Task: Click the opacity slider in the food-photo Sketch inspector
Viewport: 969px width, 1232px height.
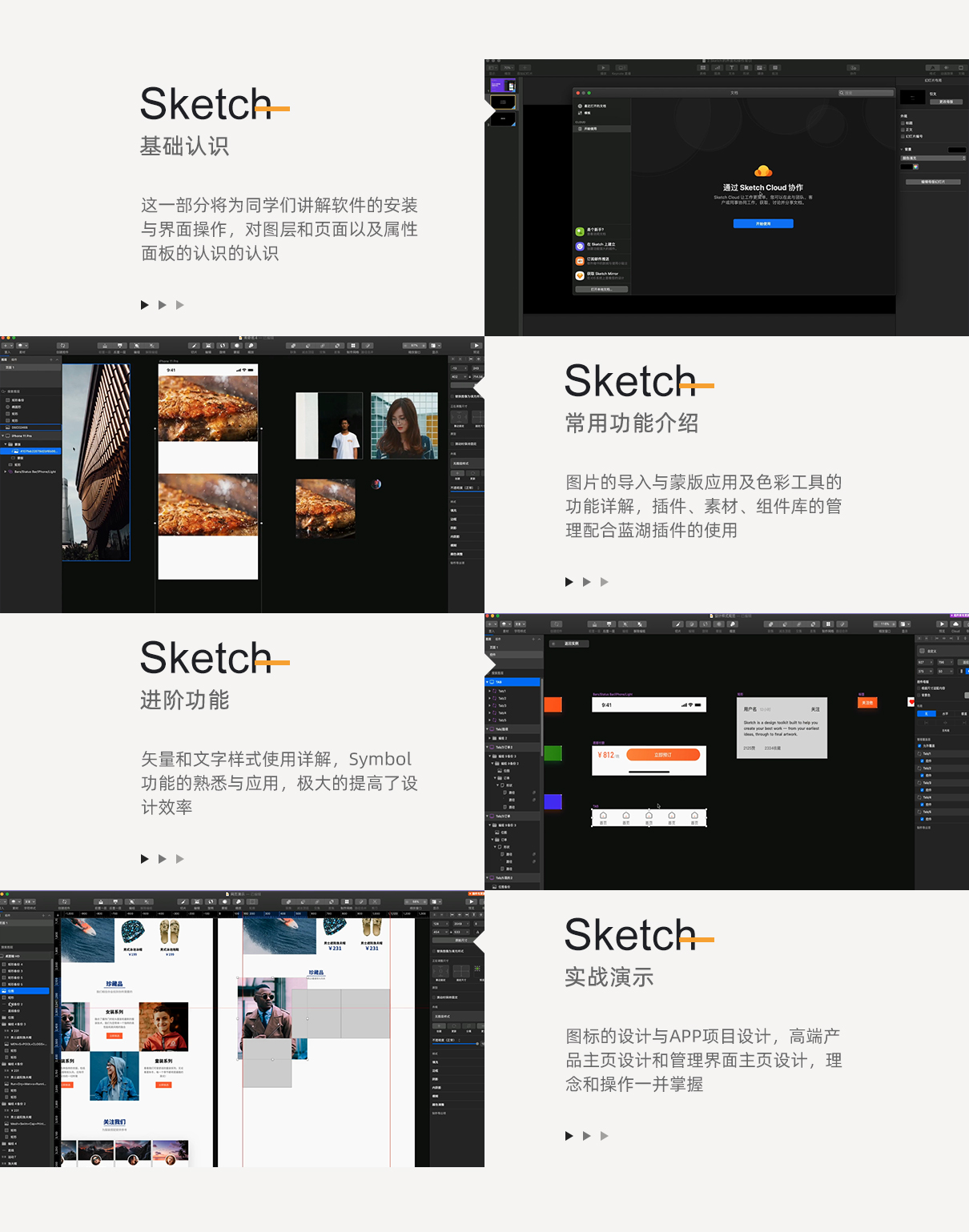Action: click(x=467, y=492)
